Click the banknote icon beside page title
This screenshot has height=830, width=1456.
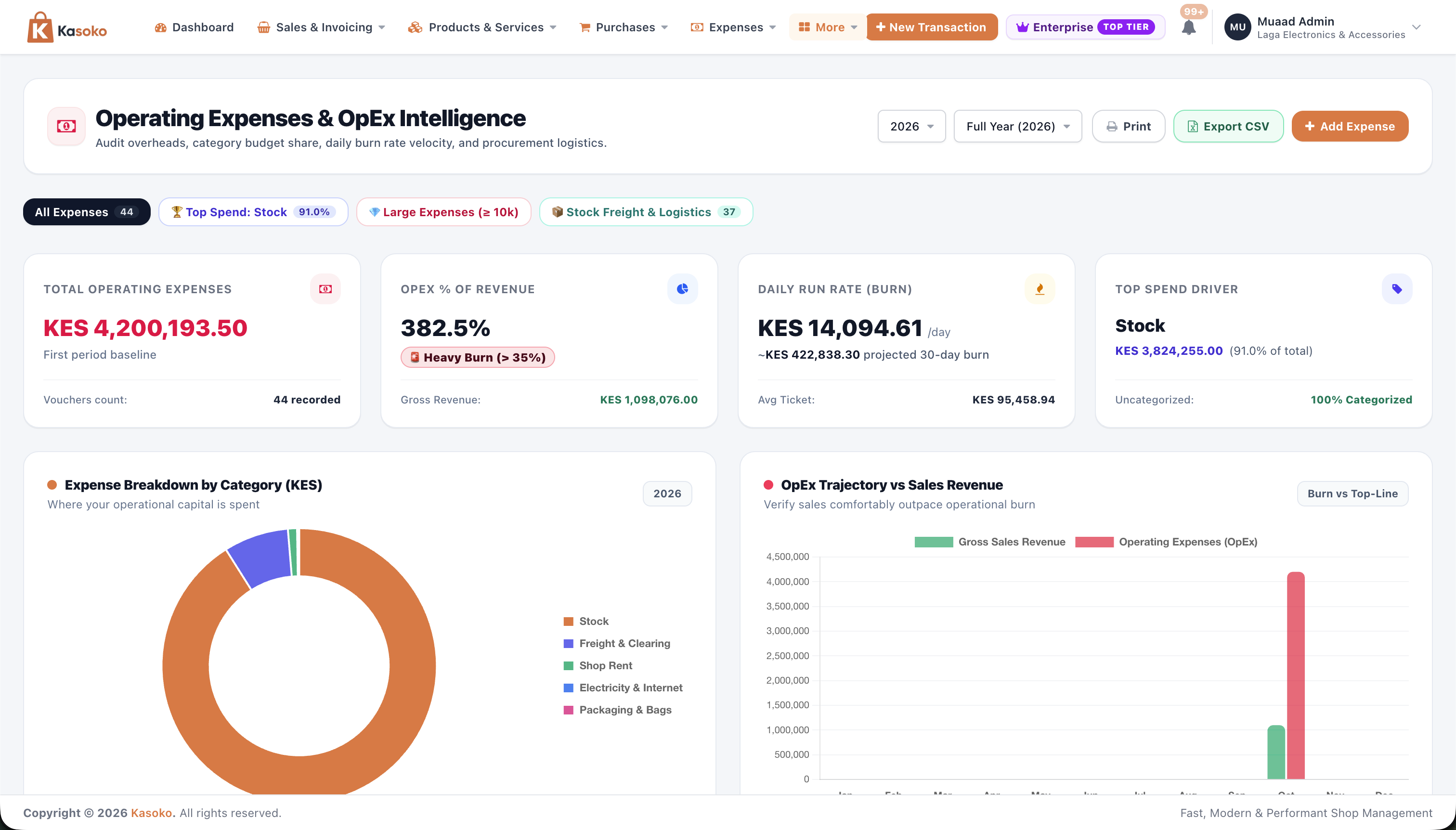pos(66,126)
